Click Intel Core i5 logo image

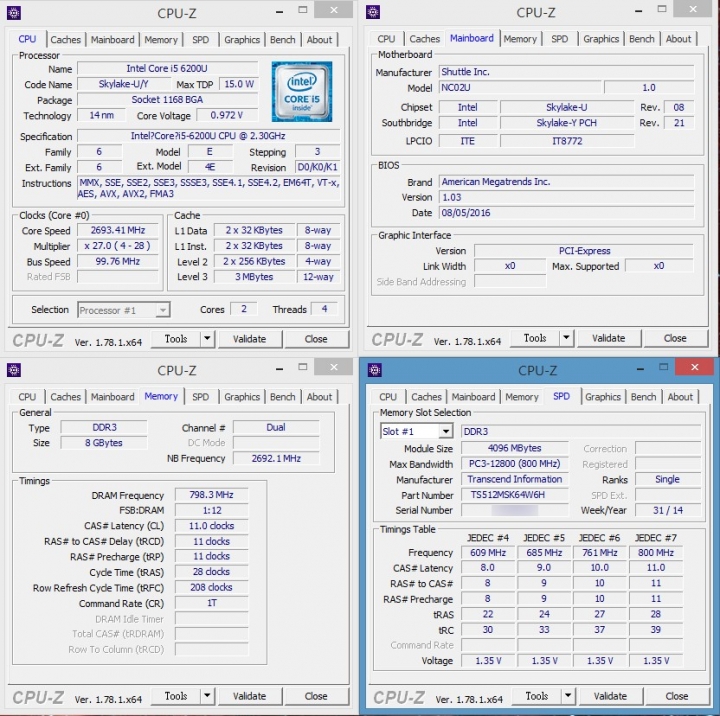pos(302,91)
